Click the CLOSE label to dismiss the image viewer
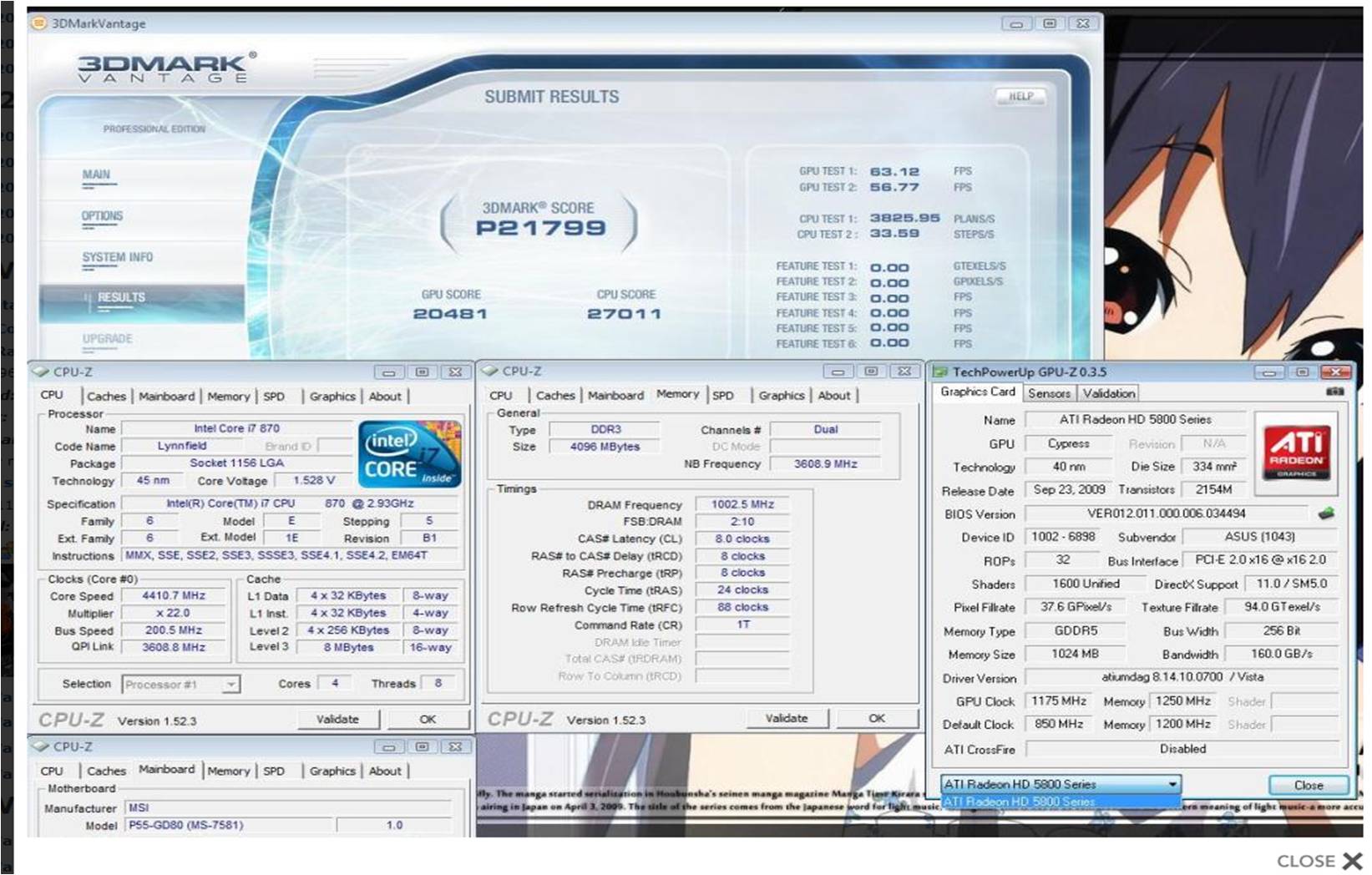Screen dimensions: 1372x875 coord(1306,861)
